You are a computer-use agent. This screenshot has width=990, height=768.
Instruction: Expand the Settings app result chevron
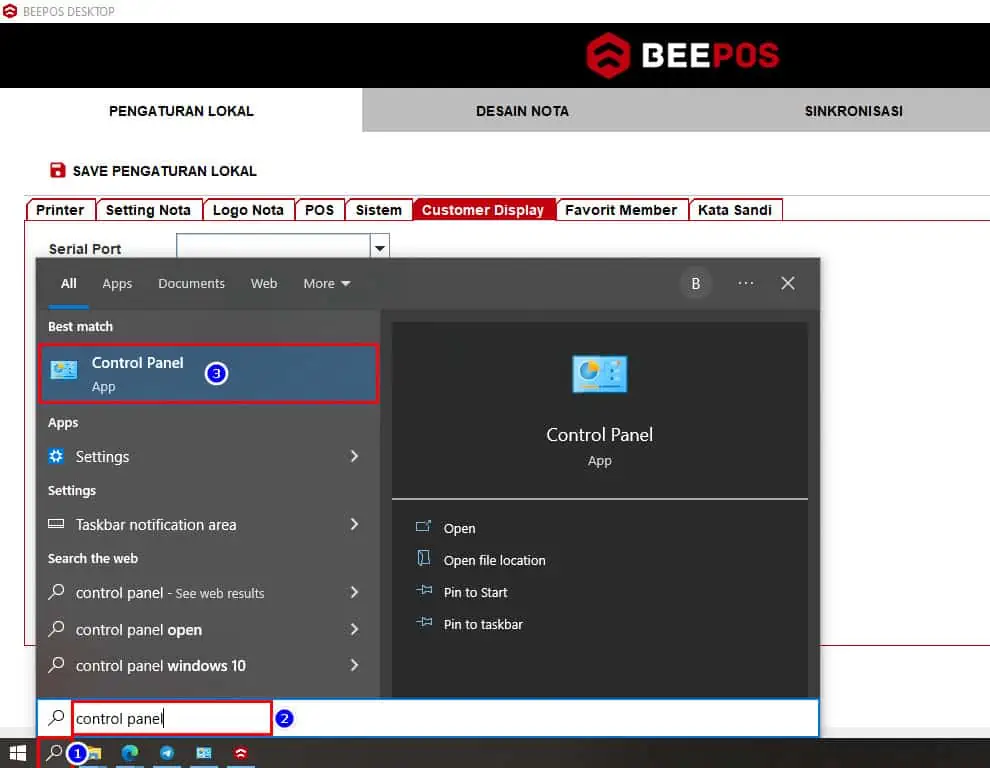(354, 456)
